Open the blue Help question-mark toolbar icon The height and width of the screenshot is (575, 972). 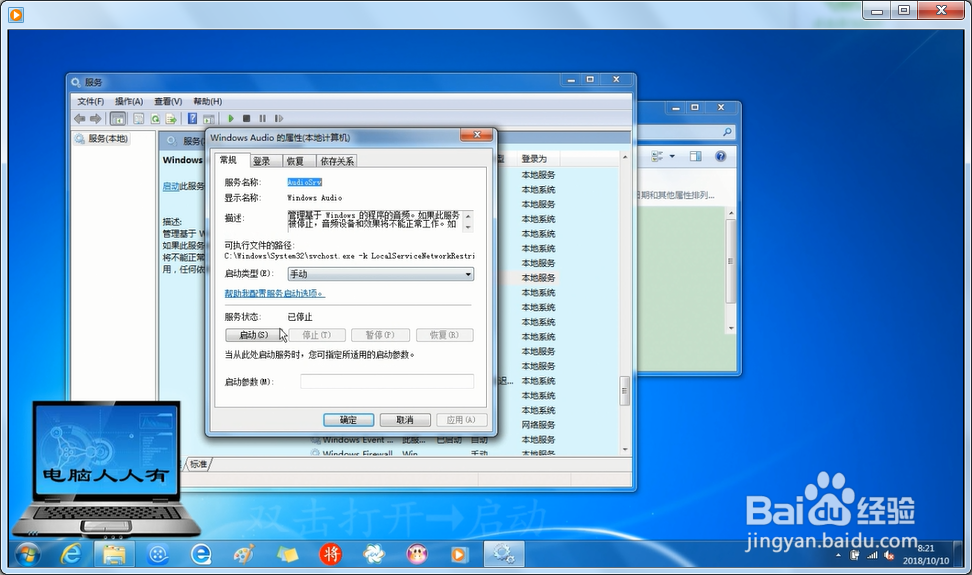pyautogui.click(x=192, y=118)
